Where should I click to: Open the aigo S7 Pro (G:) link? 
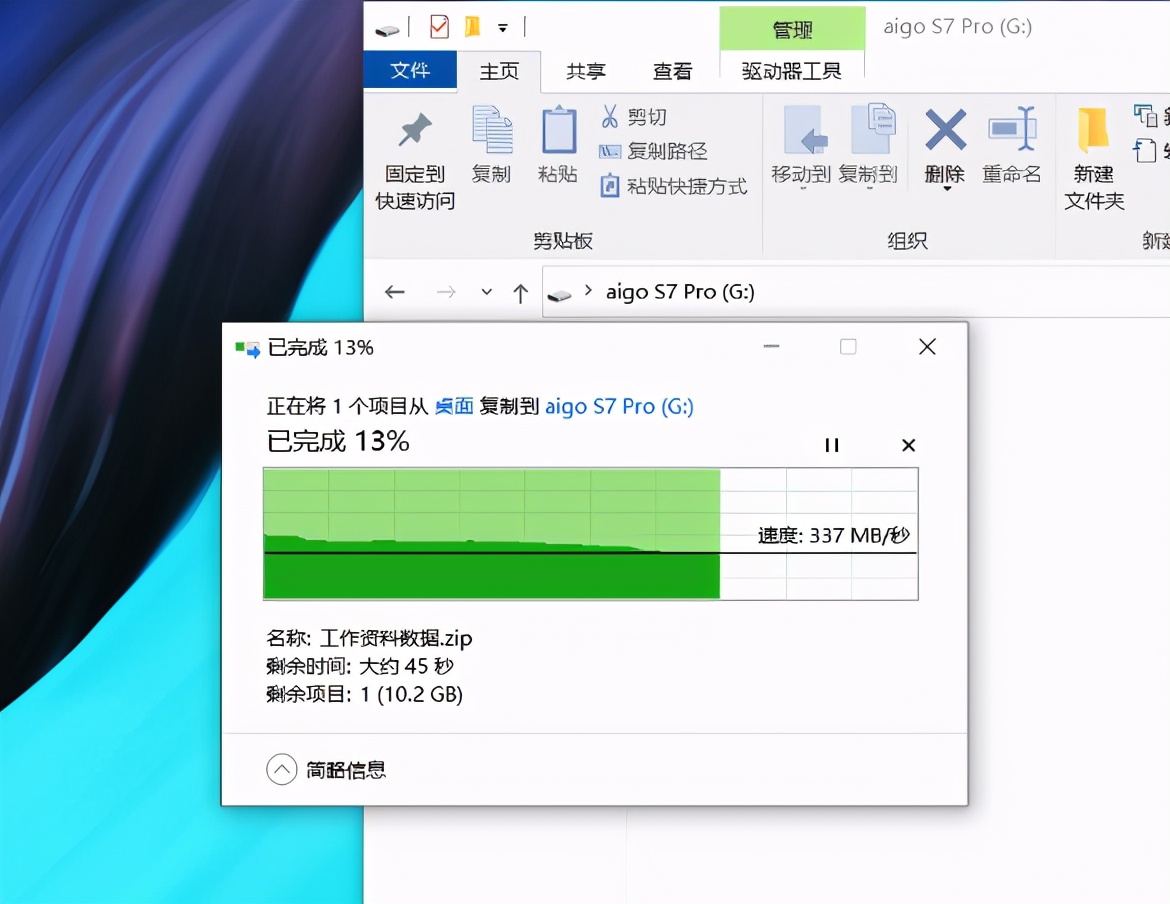618,406
